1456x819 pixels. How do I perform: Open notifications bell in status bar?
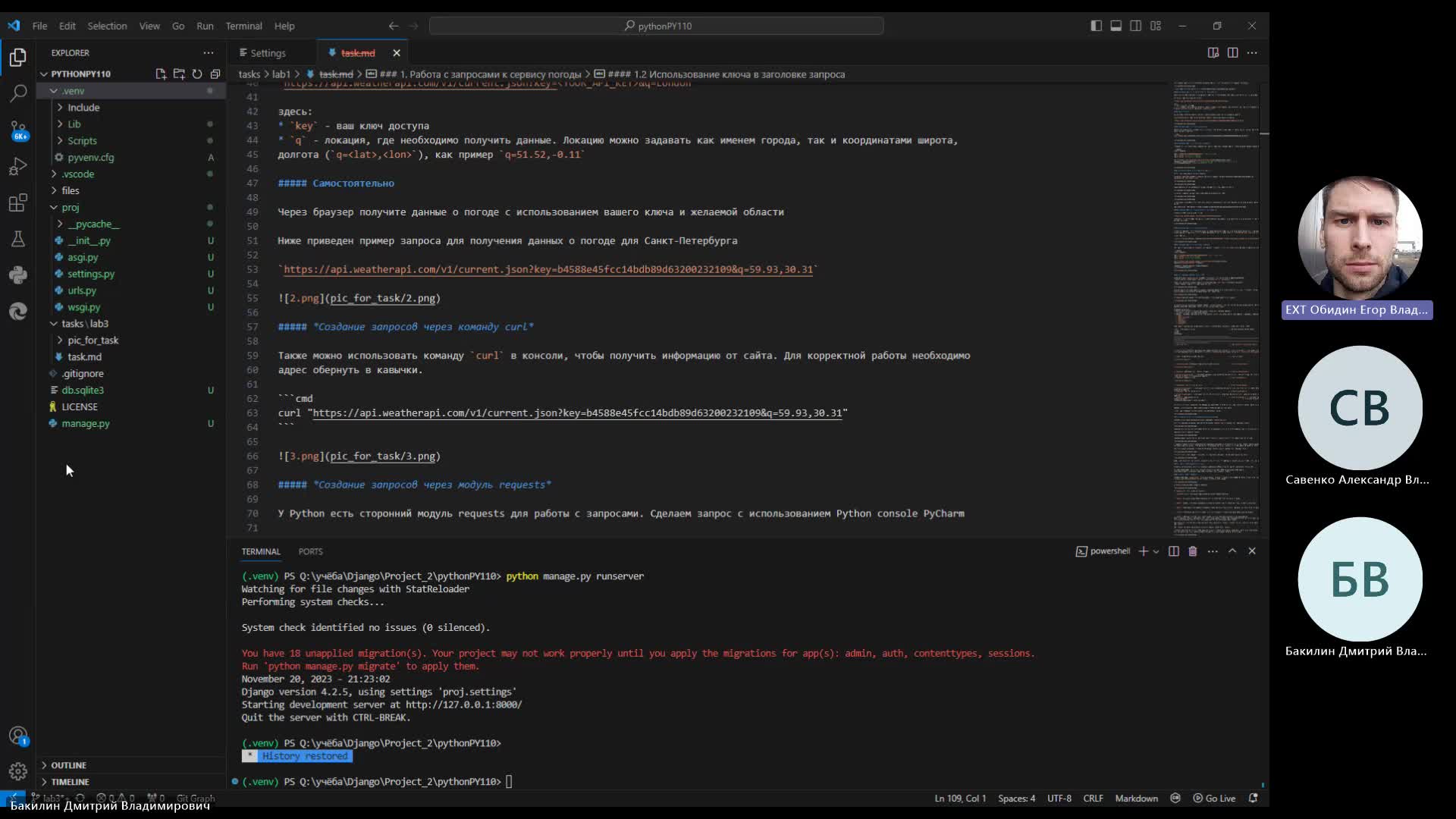click(1253, 798)
